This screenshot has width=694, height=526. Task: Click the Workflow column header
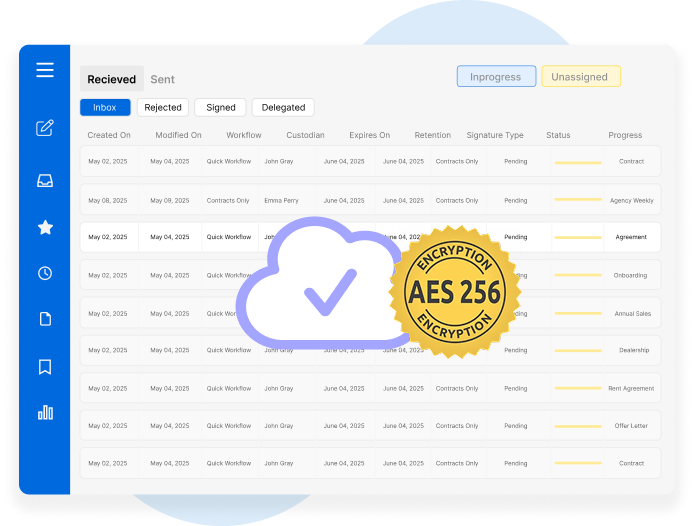click(244, 135)
